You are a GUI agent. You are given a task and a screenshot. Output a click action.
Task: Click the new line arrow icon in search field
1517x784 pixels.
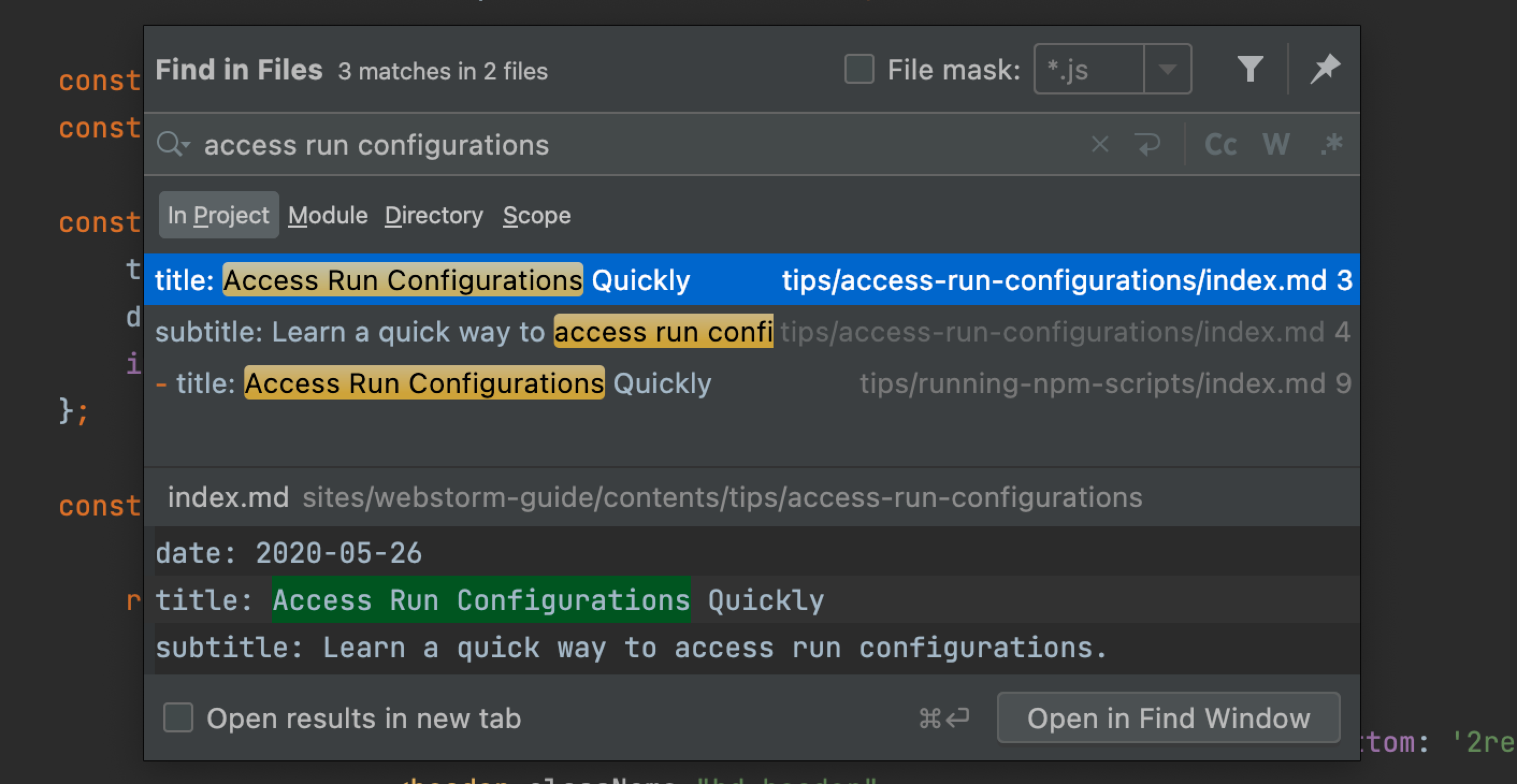pos(1148,144)
